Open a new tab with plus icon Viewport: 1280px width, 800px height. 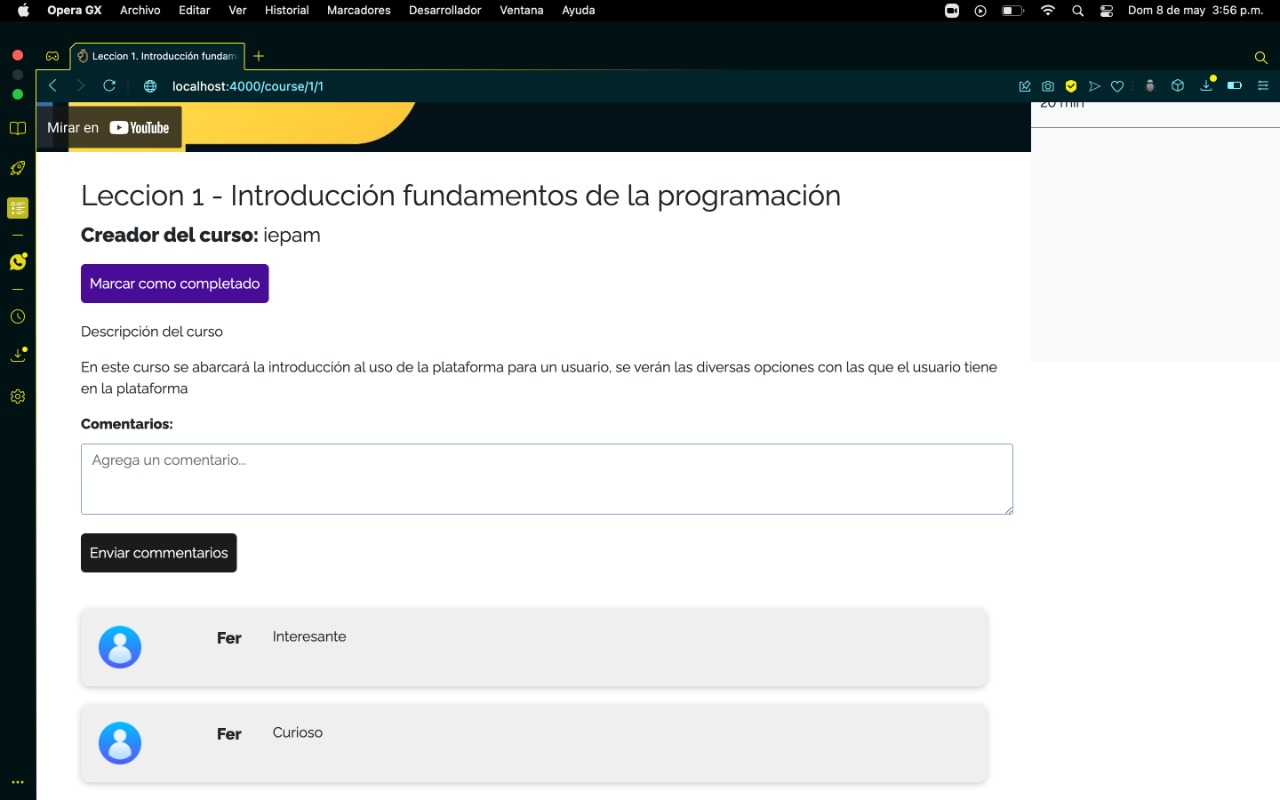(x=259, y=56)
